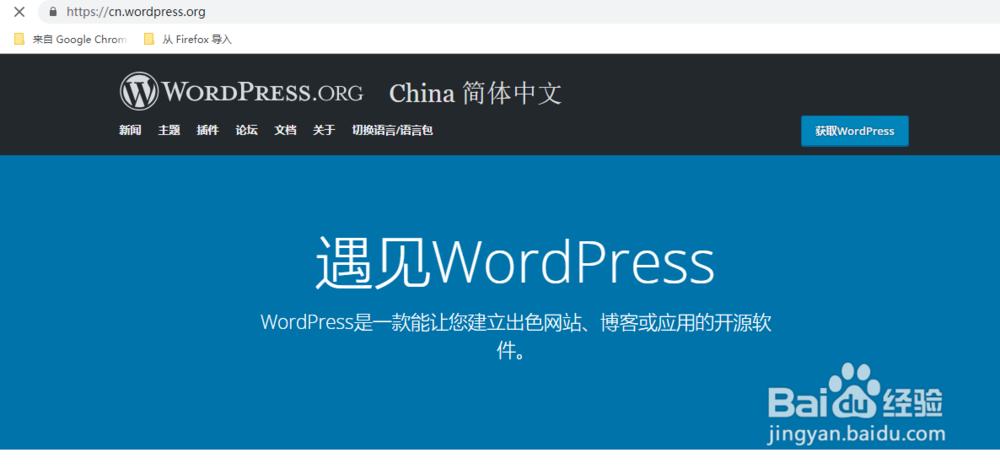Open the 新闻 menu item

(130, 130)
